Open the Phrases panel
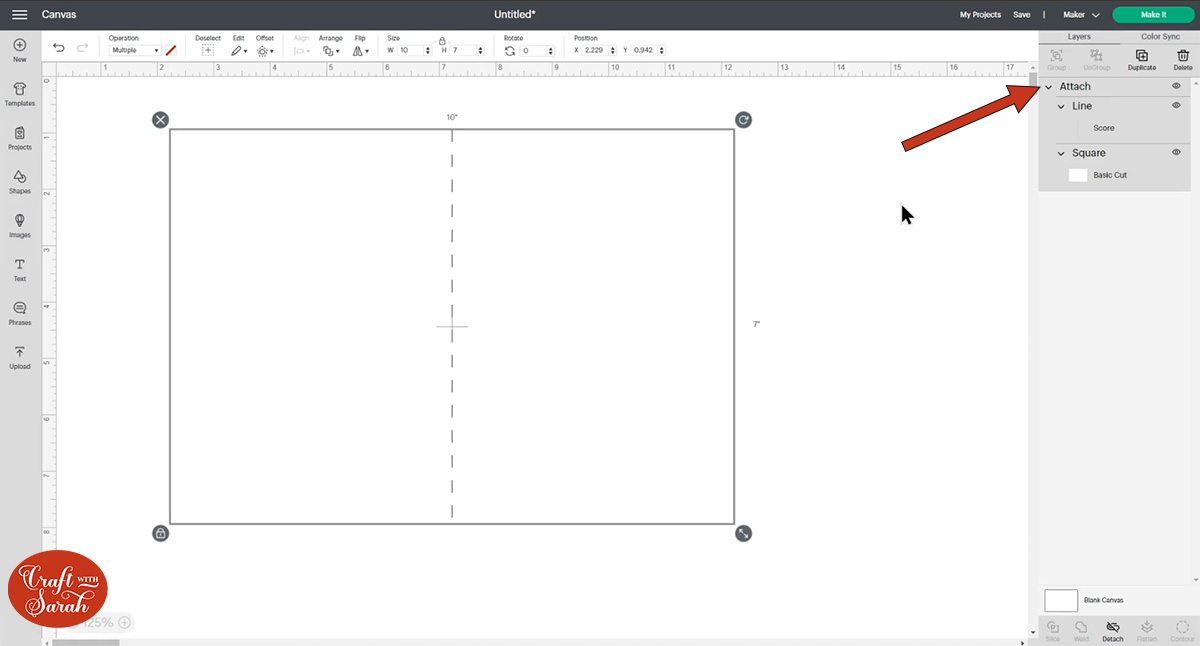The image size is (1200, 646). (x=20, y=313)
